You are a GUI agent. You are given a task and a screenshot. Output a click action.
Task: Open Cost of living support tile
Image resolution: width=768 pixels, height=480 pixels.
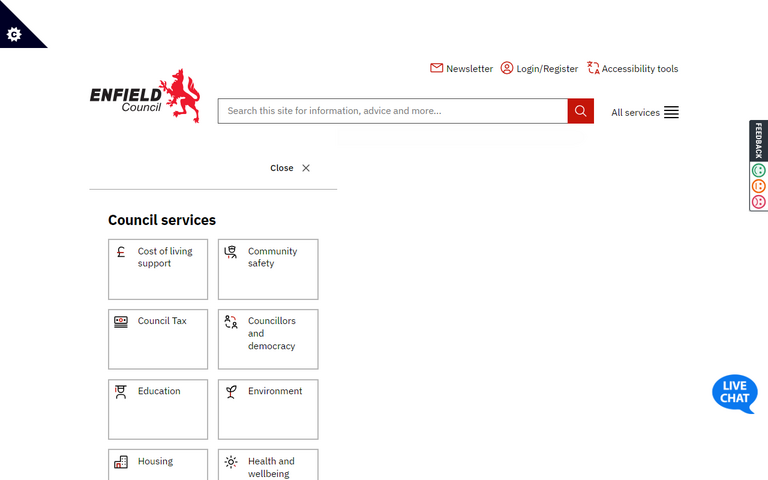tap(158, 269)
